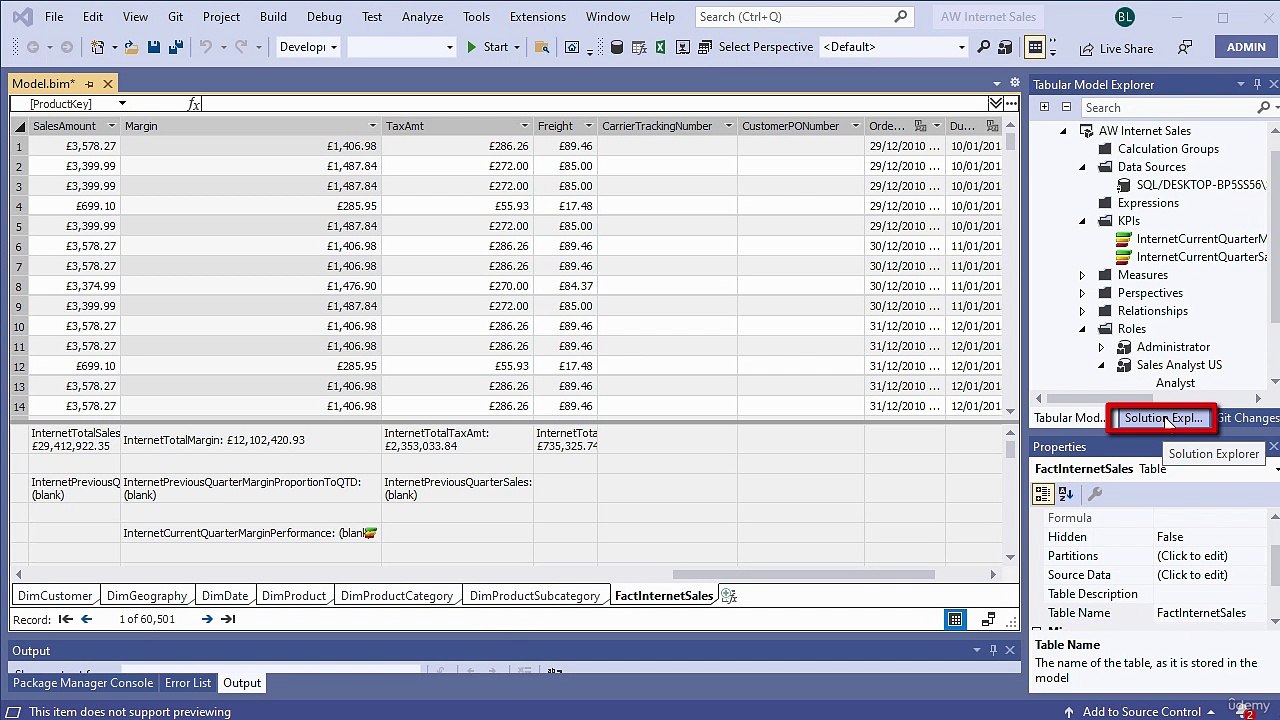This screenshot has height=720, width=1280.
Task: Open the File menu
Action: point(54,17)
